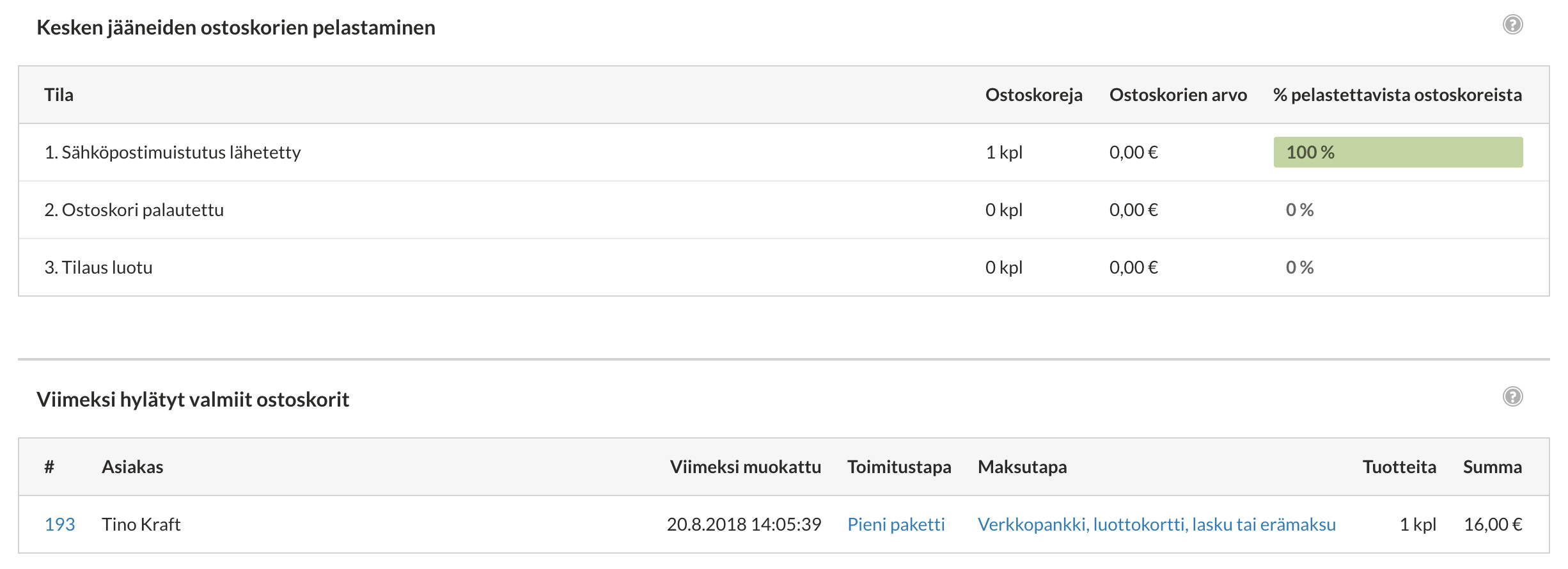Open the Pieni paketti delivery method link
The height and width of the screenshot is (569, 1568).
[896, 524]
